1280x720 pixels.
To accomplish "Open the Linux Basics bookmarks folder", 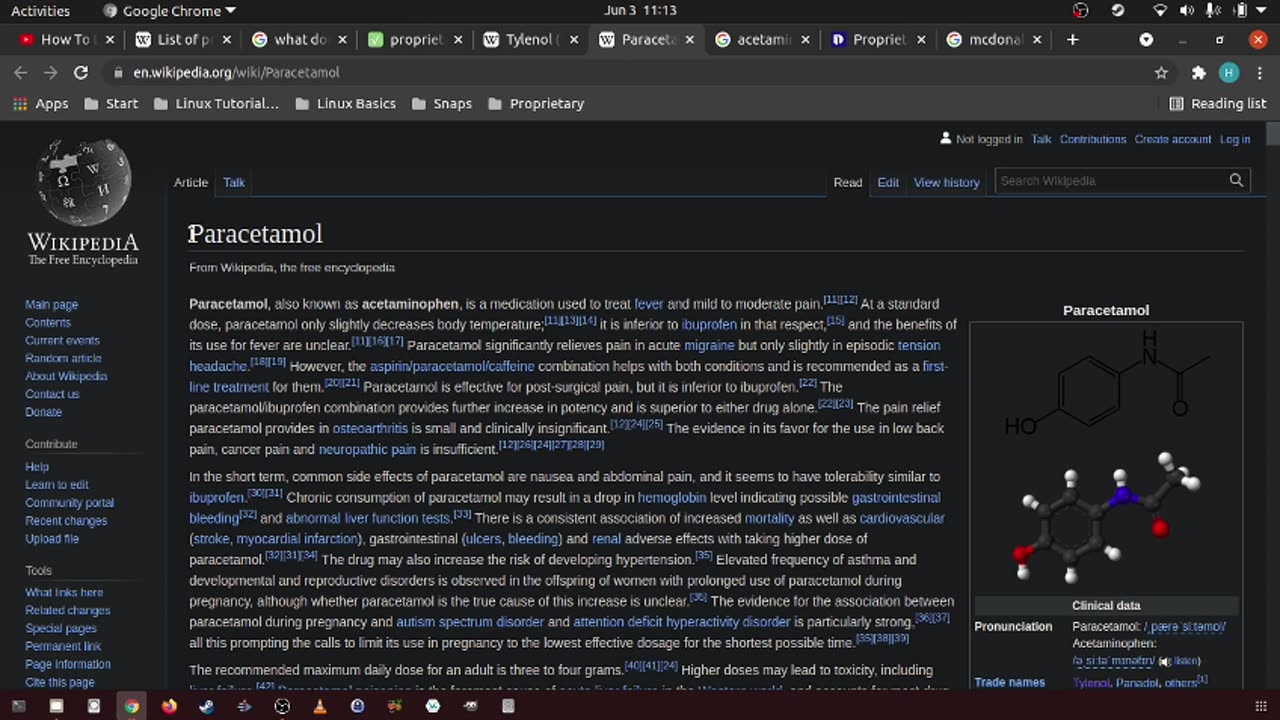I will (x=345, y=103).
